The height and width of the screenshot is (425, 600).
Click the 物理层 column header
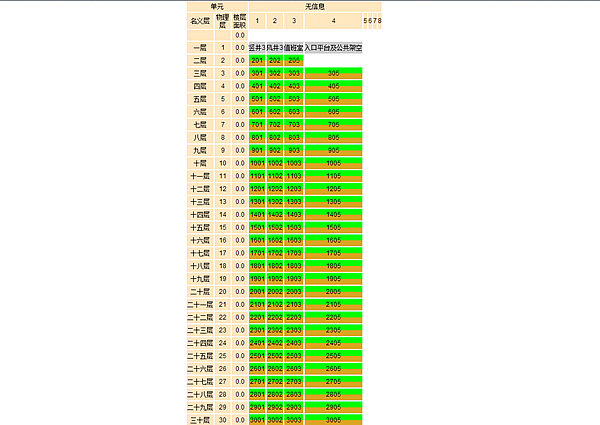coord(222,21)
